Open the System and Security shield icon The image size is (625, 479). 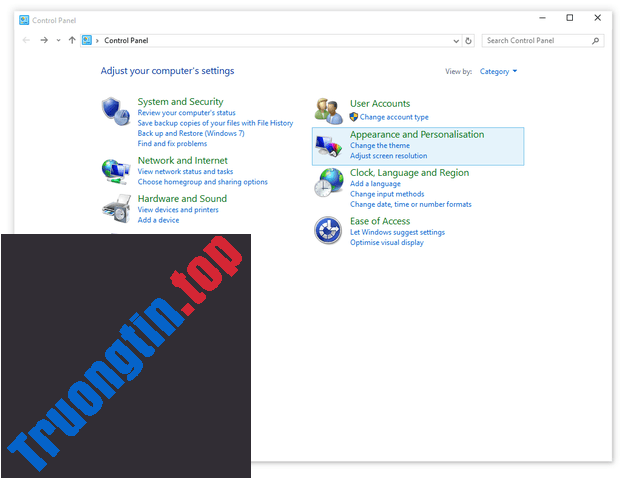point(116,111)
